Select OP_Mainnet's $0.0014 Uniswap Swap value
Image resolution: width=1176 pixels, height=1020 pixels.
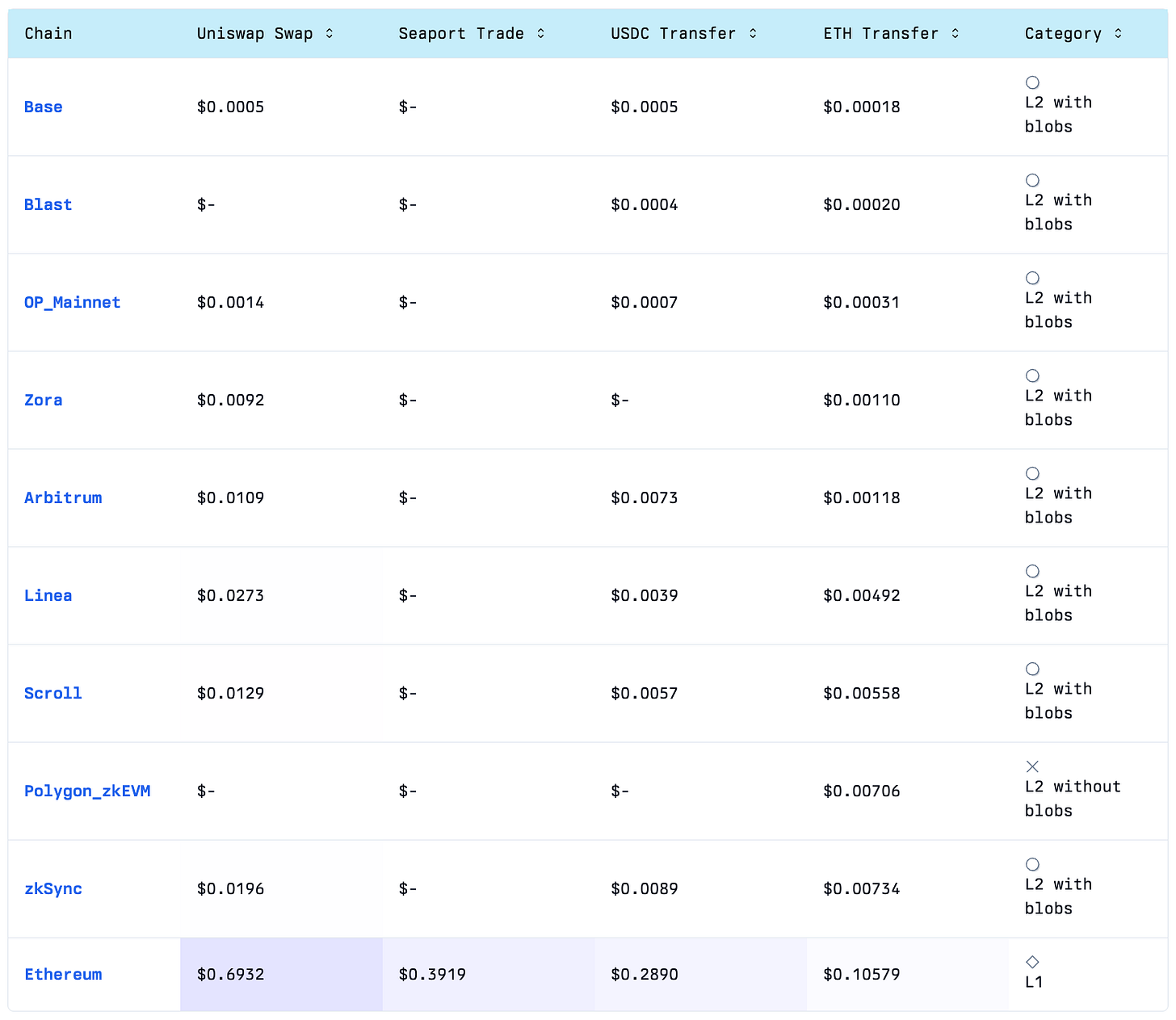231,302
